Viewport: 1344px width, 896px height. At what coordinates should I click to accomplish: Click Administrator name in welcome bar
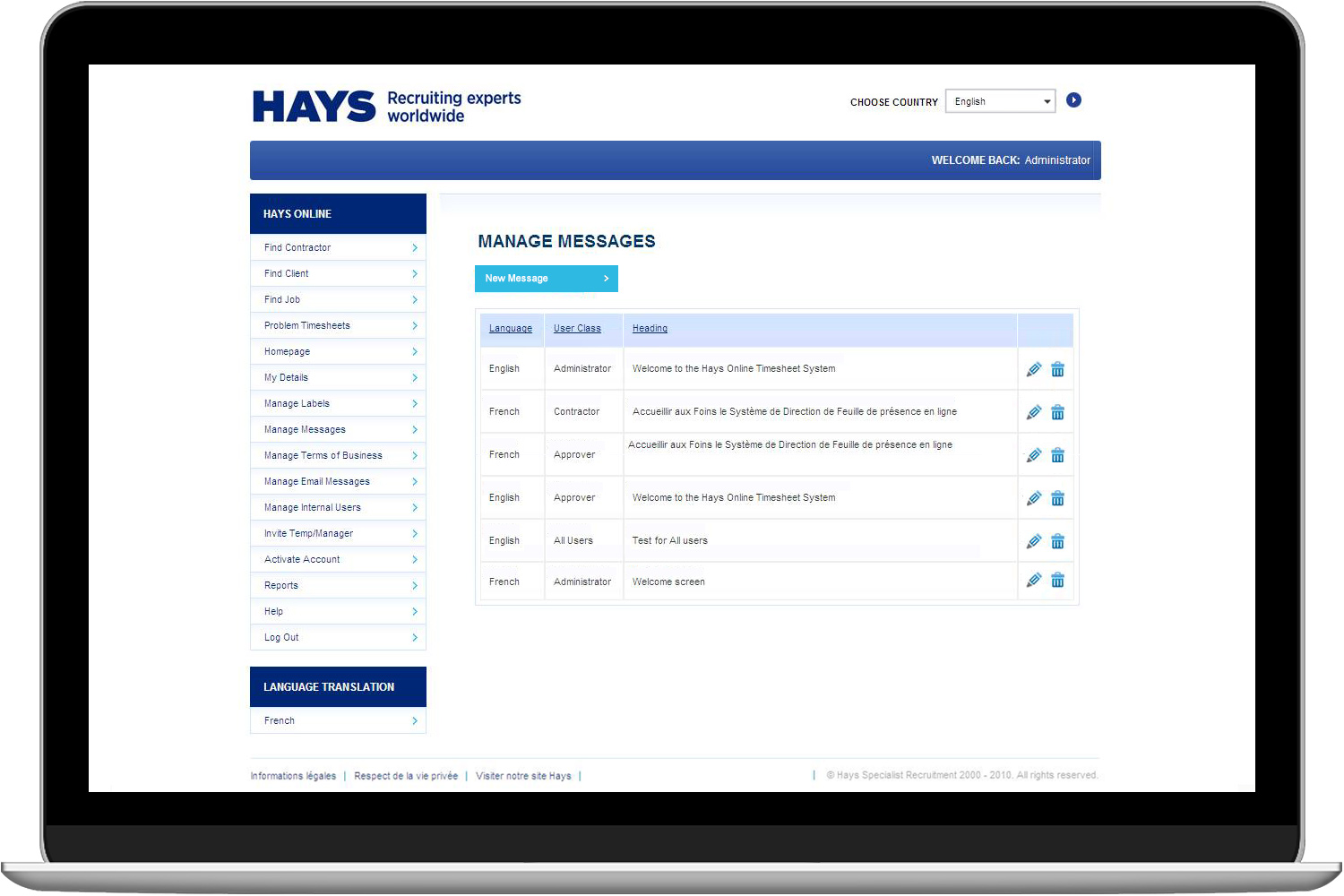click(1057, 160)
